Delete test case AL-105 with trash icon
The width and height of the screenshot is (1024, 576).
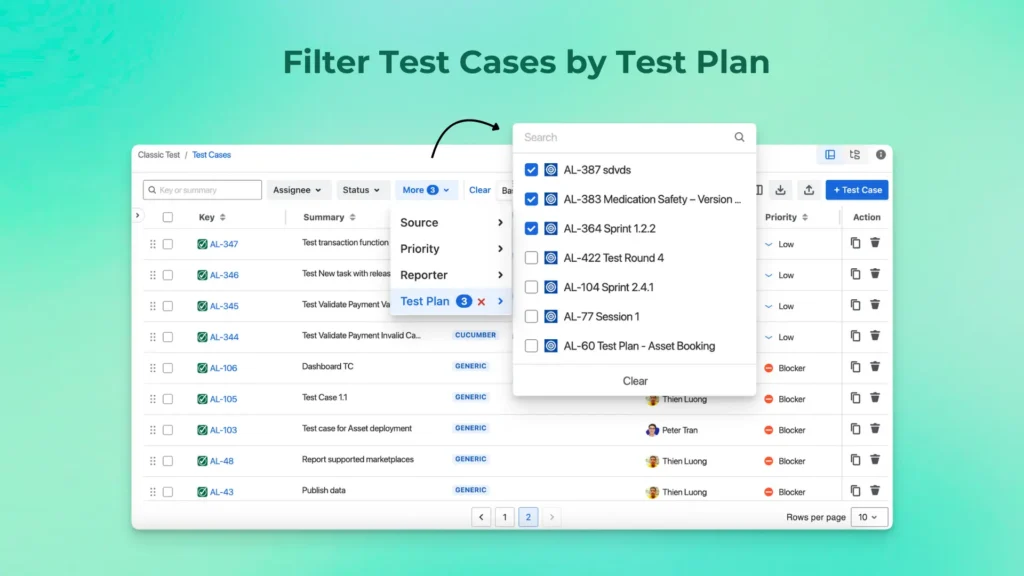tap(875, 398)
